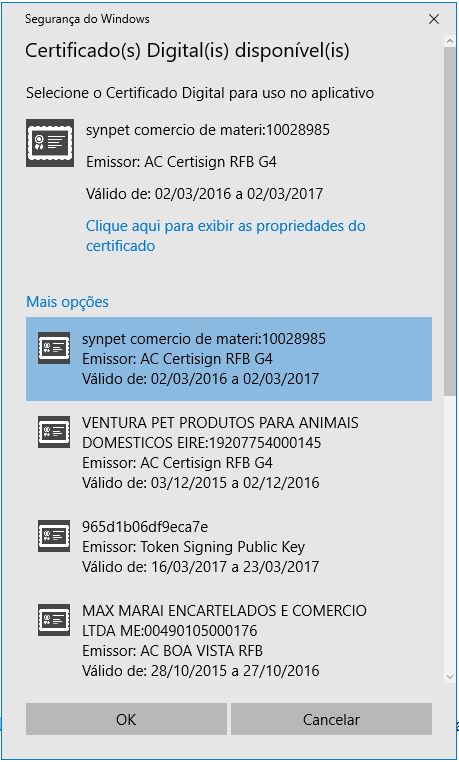Select the highlighted synpet comercio certificate
459x762 pixels.
click(229, 359)
